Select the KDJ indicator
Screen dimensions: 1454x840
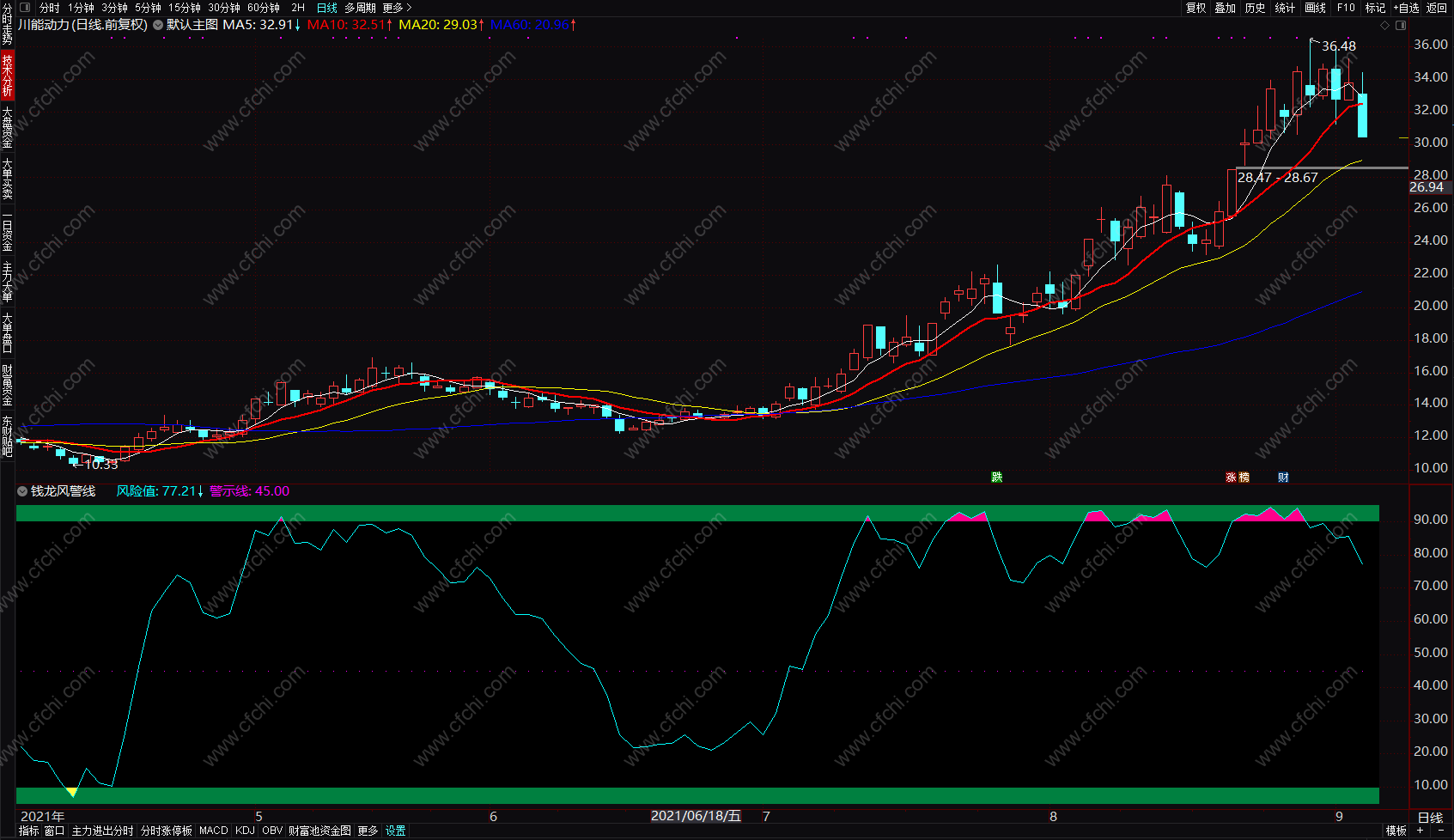click(x=246, y=831)
